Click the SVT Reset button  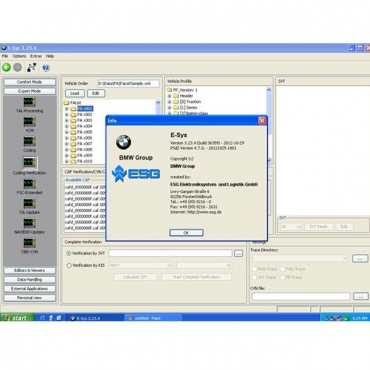(318, 227)
